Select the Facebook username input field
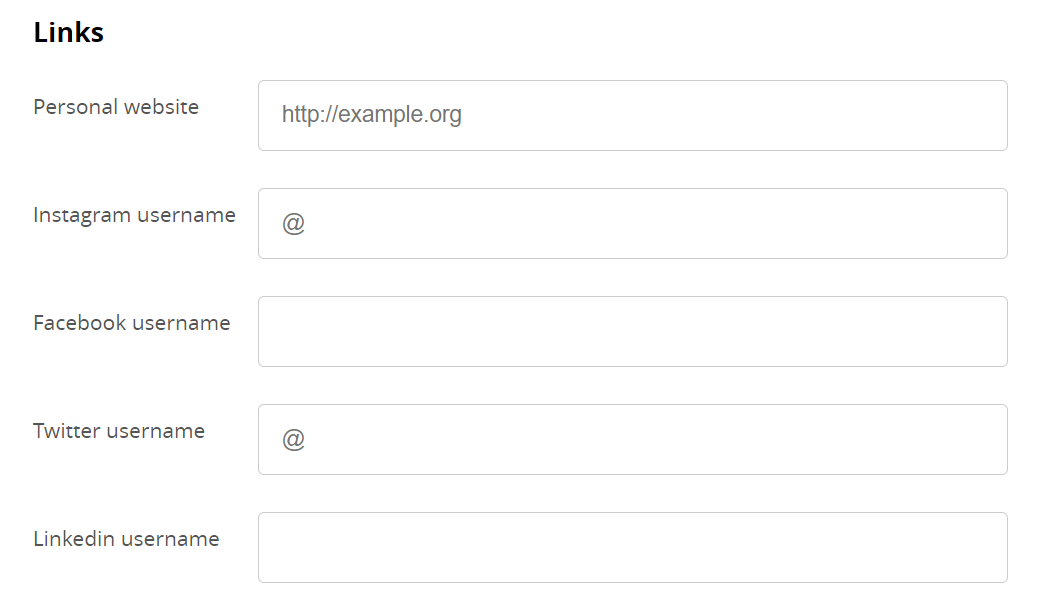 click(632, 331)
